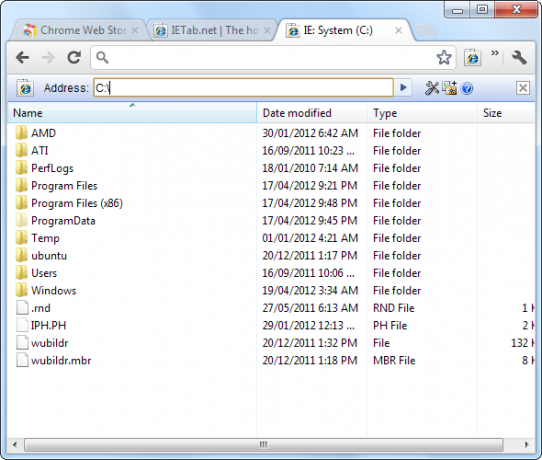The height and width of the screenshot is (460, 542).
Task: Select the Program Files (x86) folder
Action: point(77,203)
